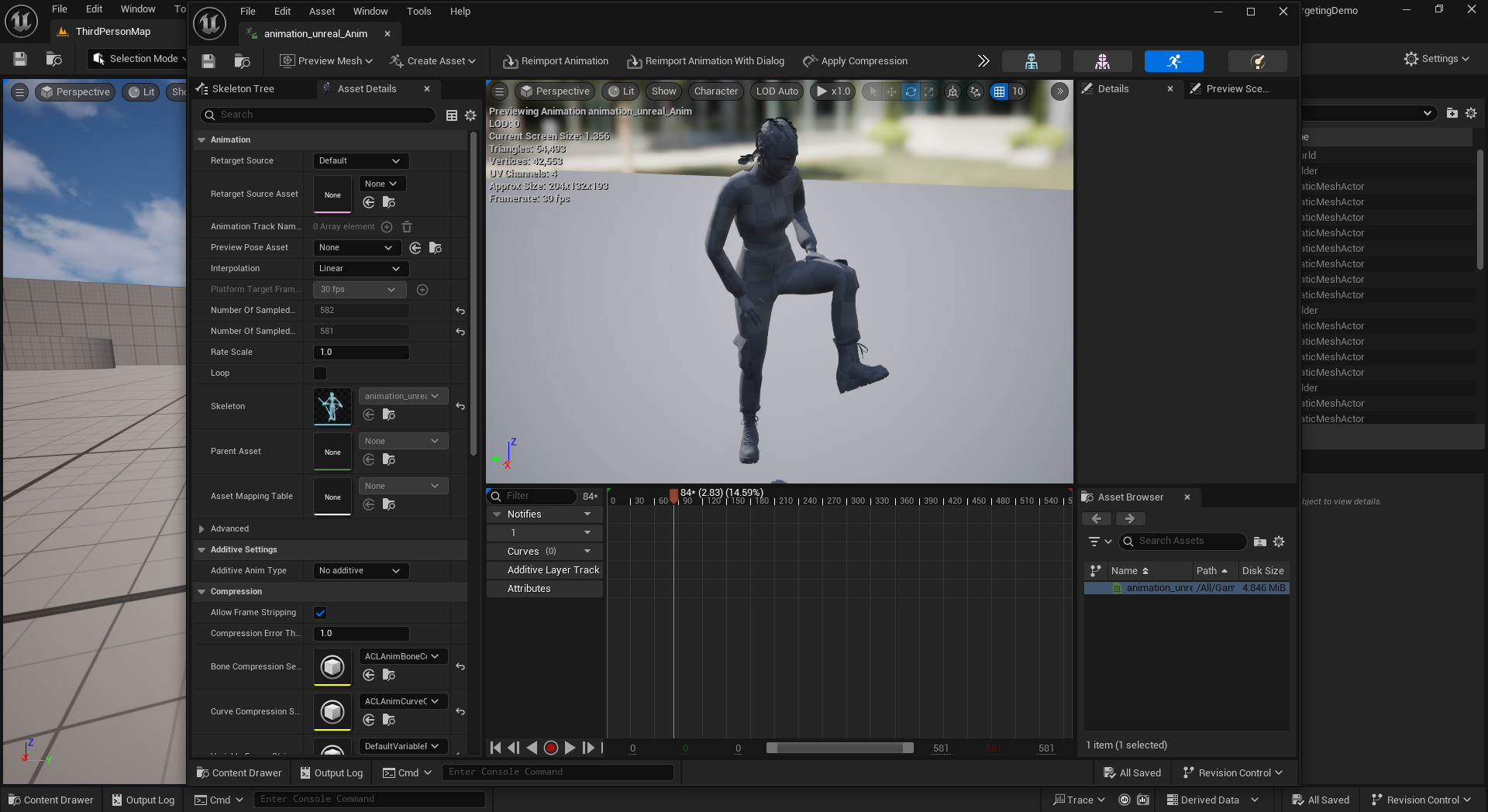
Task: Open Preview Pose Asset dropdown
Action: 356,248
